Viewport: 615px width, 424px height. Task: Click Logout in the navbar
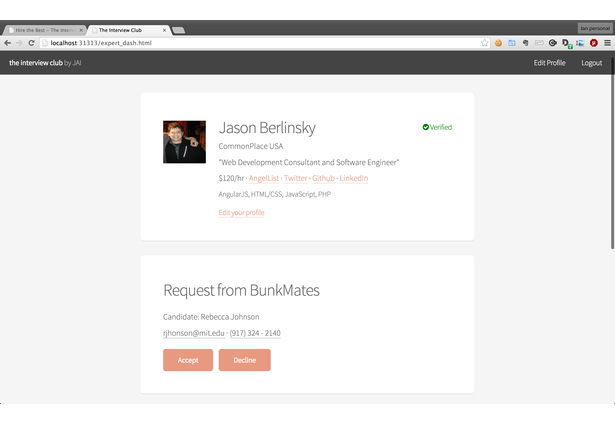(591, 63)
